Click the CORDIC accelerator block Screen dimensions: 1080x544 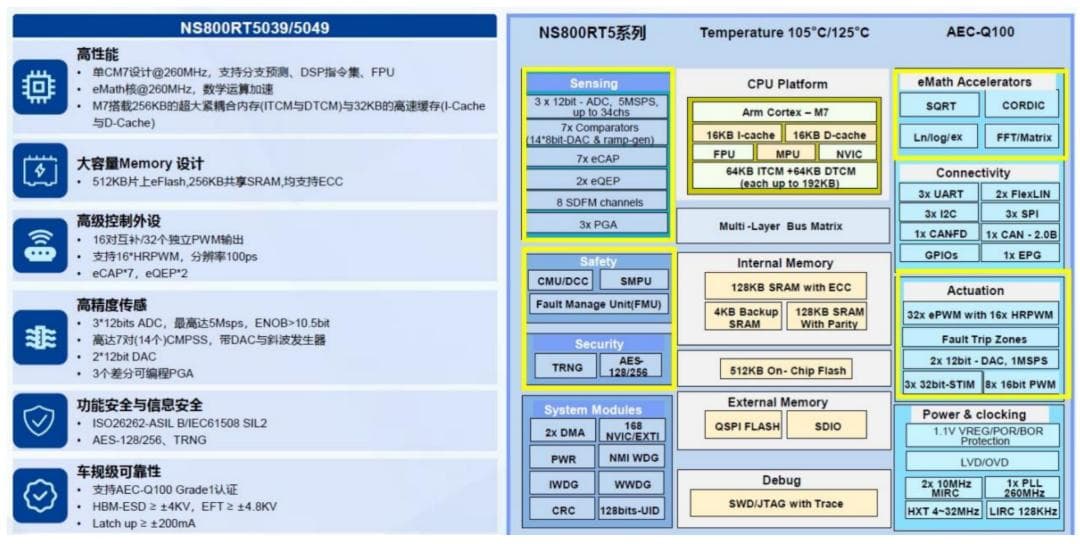coord(1022,106)
